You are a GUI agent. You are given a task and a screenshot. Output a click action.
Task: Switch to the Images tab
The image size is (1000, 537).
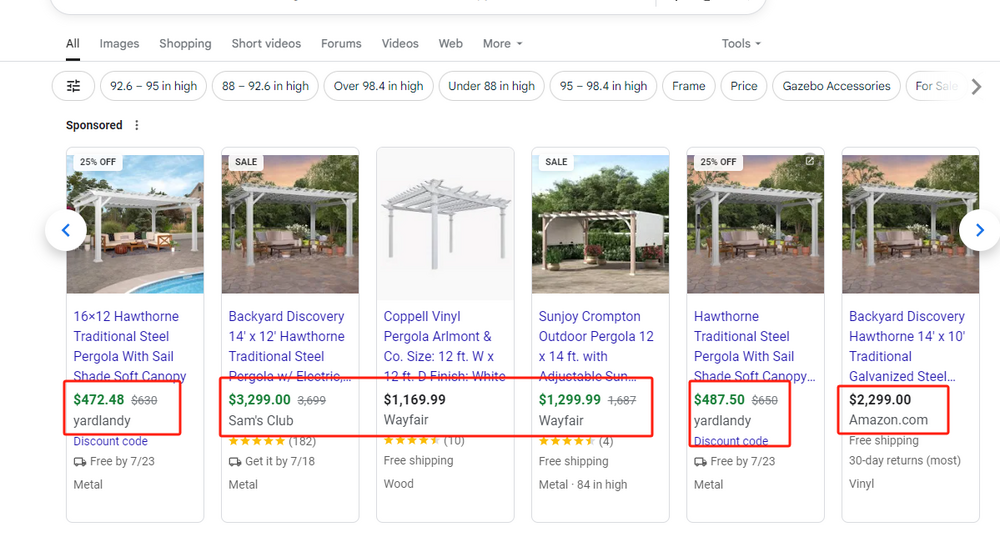(x=119, y=44)
